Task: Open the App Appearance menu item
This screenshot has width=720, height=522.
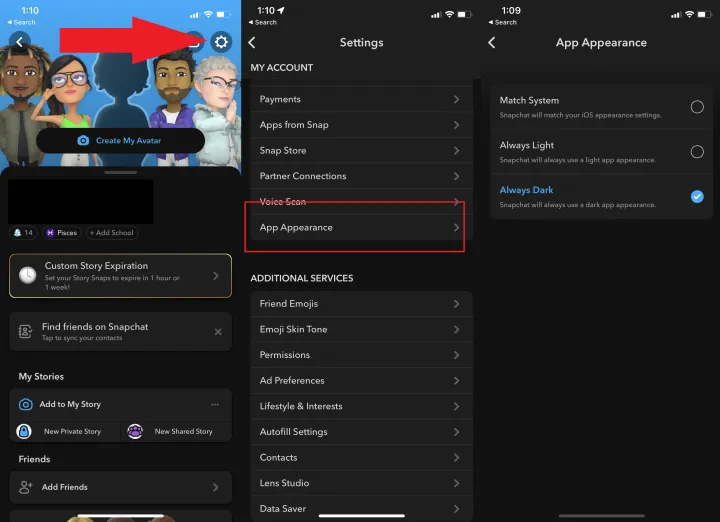Action: [355, 228]
